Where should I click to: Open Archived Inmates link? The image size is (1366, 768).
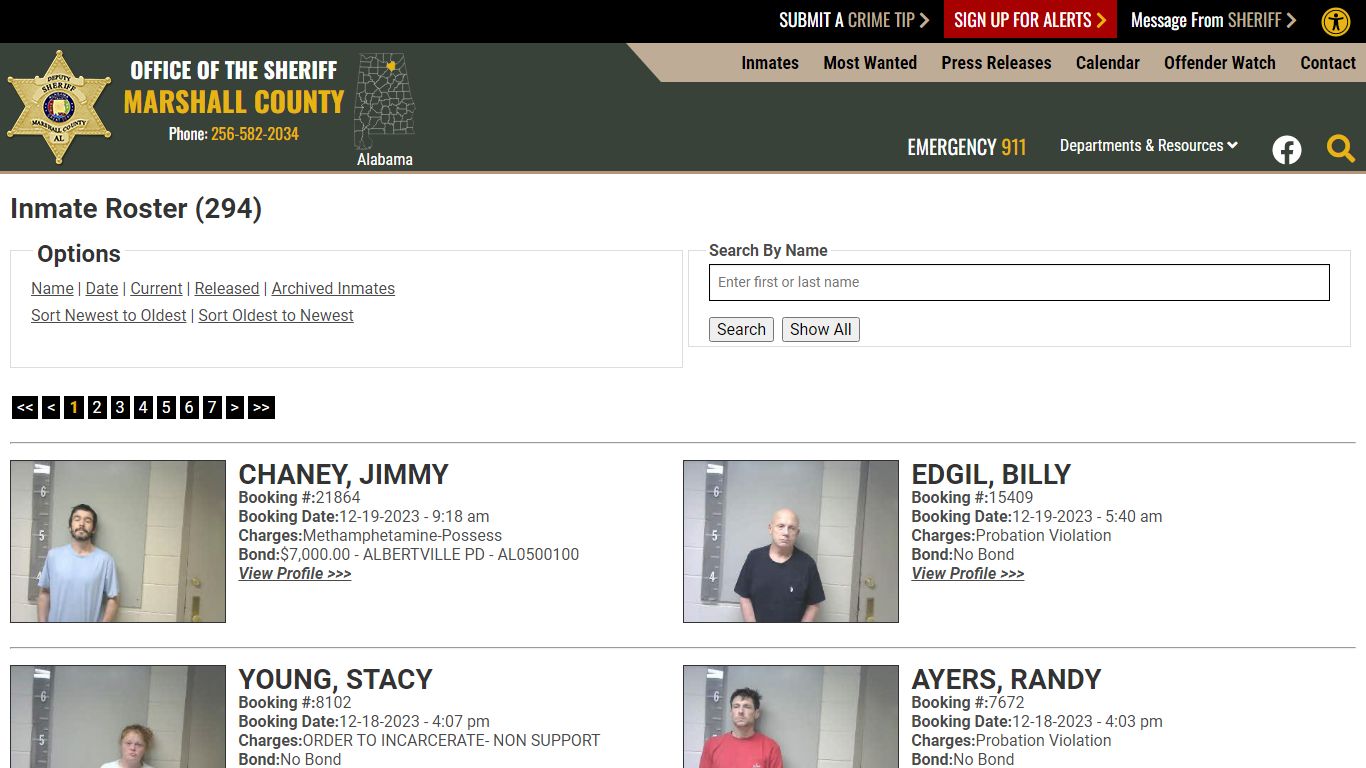(333, 288)
